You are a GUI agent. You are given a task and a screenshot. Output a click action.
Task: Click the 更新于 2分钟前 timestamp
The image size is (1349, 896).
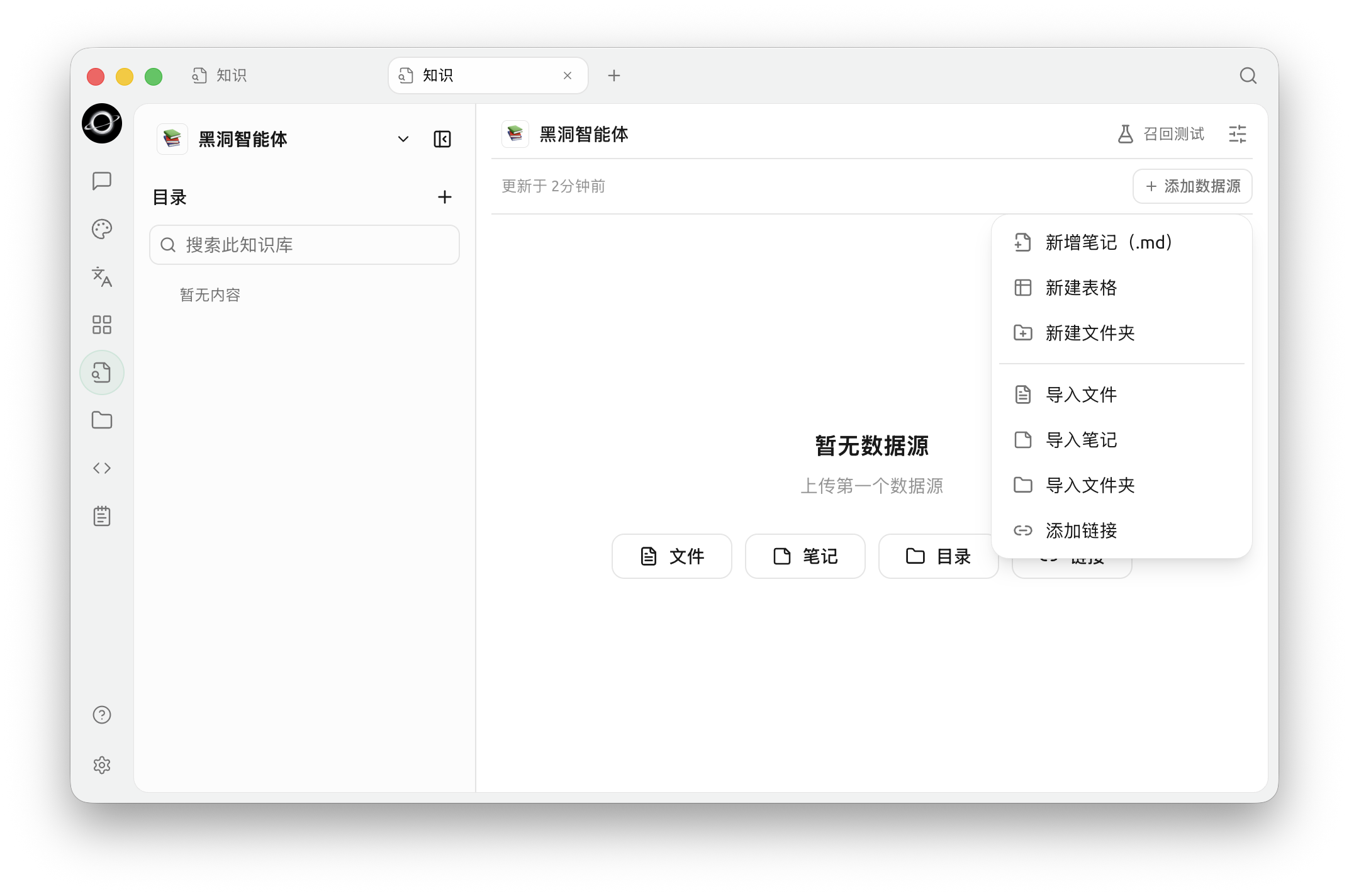click(x=553, y=186)
